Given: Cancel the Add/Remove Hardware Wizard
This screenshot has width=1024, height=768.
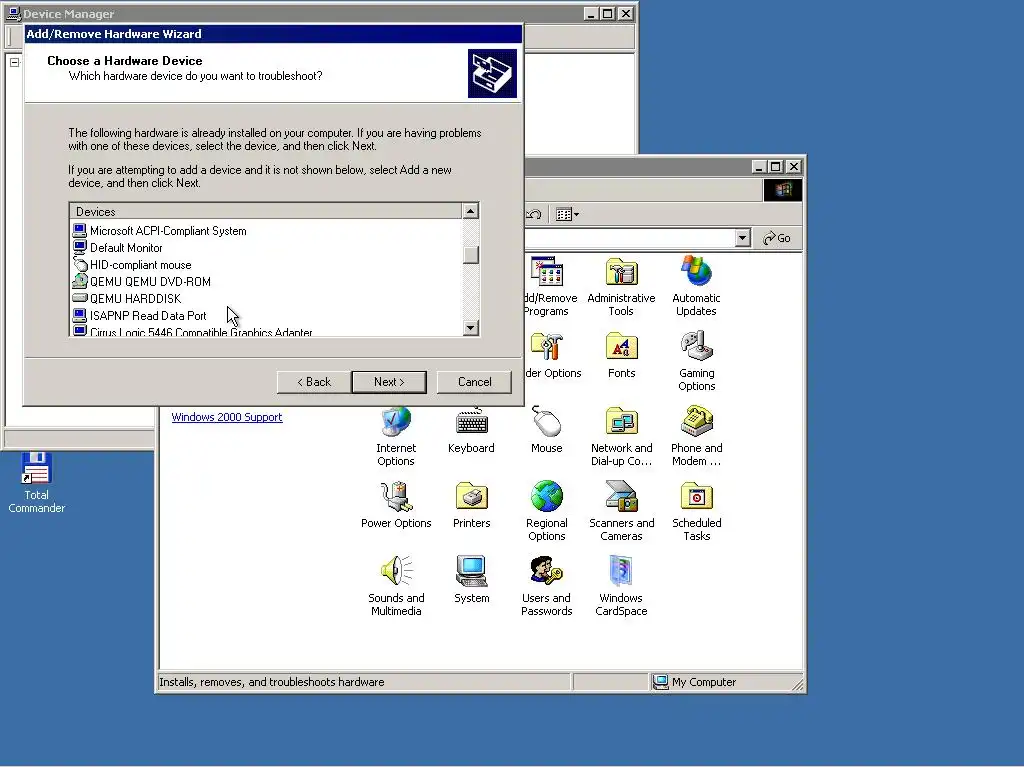Looking at the screenshot, I should (474, 382).
